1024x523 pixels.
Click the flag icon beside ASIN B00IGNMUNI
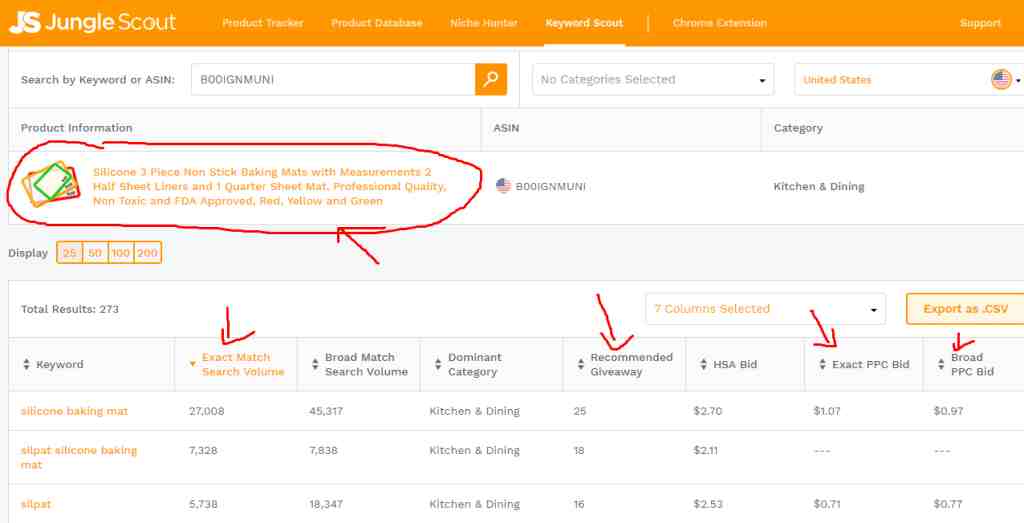coord(503,186)
